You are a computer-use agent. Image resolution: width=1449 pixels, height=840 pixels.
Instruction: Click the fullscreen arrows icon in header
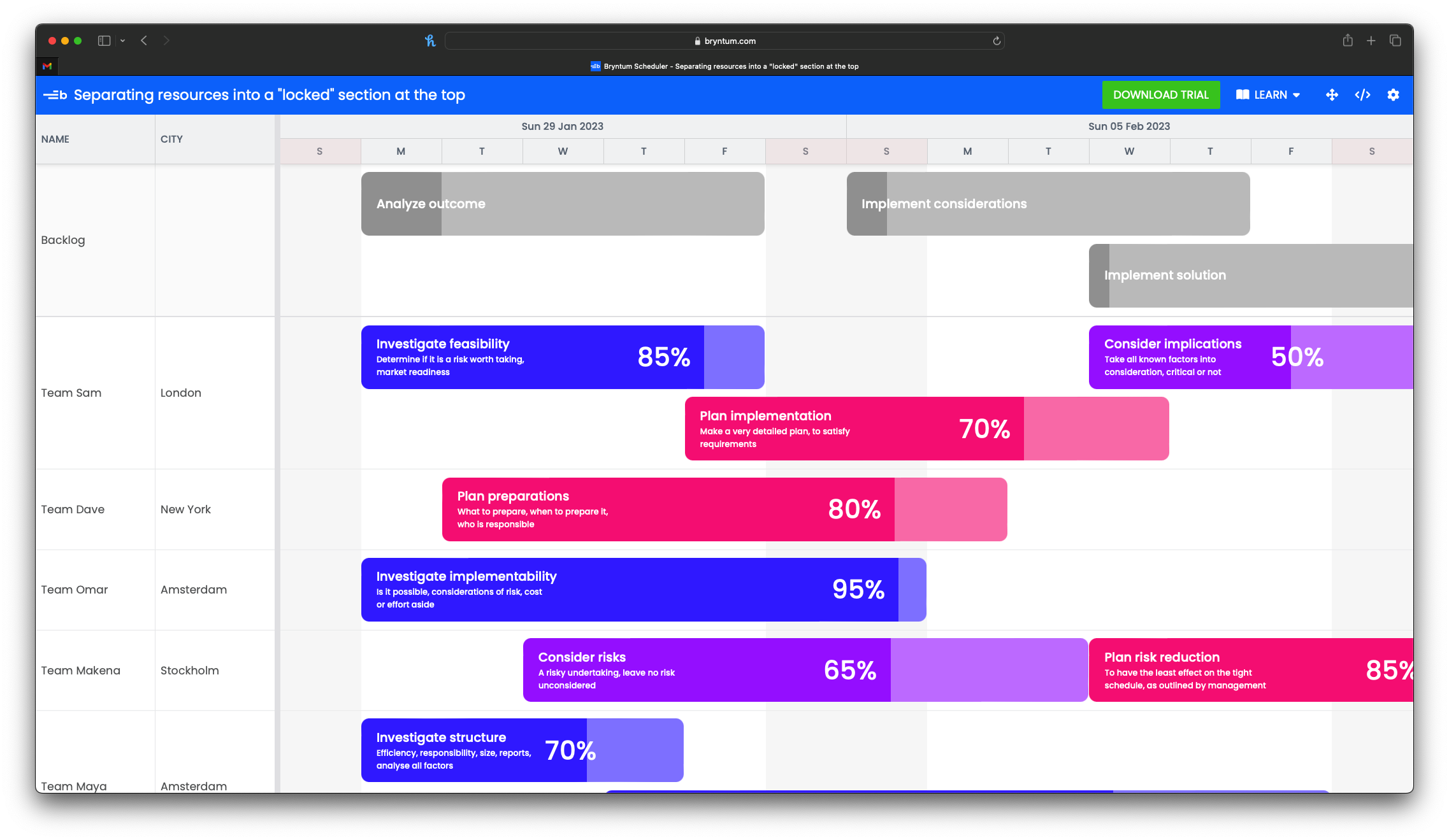[1332, 95]
